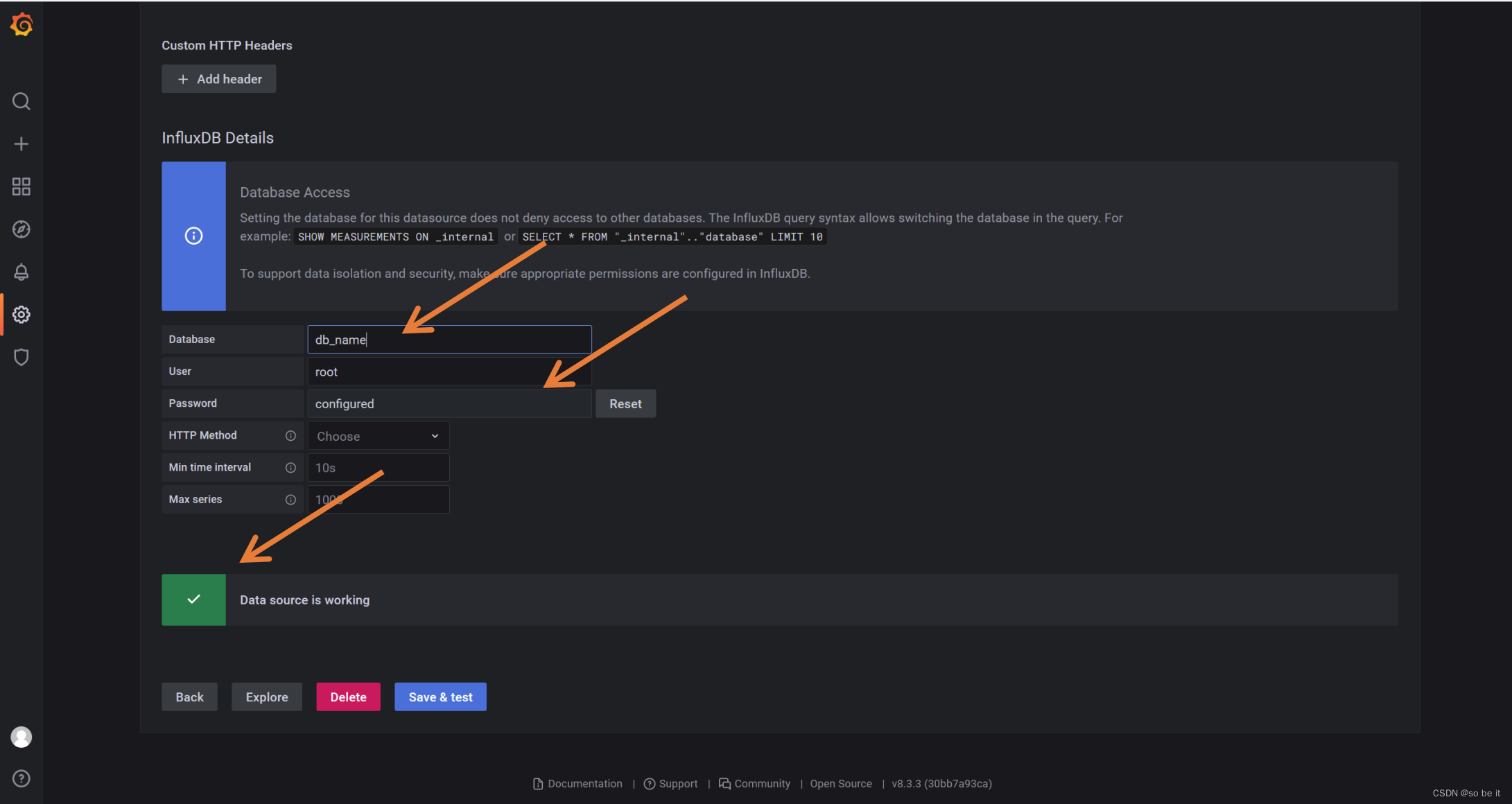Open the dashboards grid icon
Screen dimensions: 1512x804
21,186
